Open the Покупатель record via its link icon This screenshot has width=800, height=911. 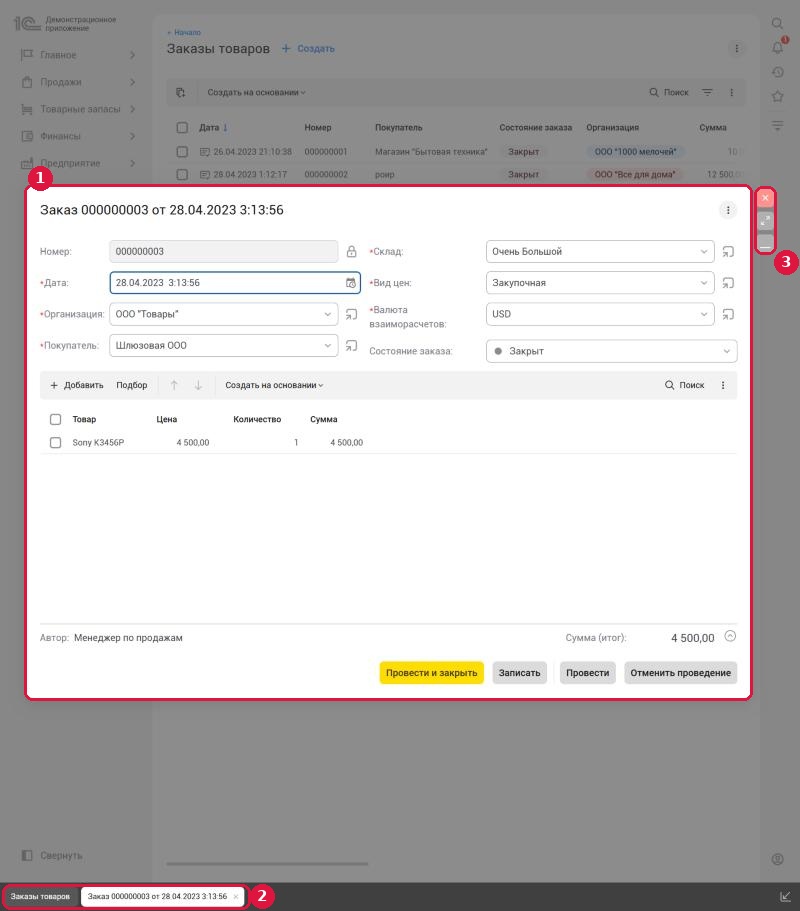pos(351,346)
